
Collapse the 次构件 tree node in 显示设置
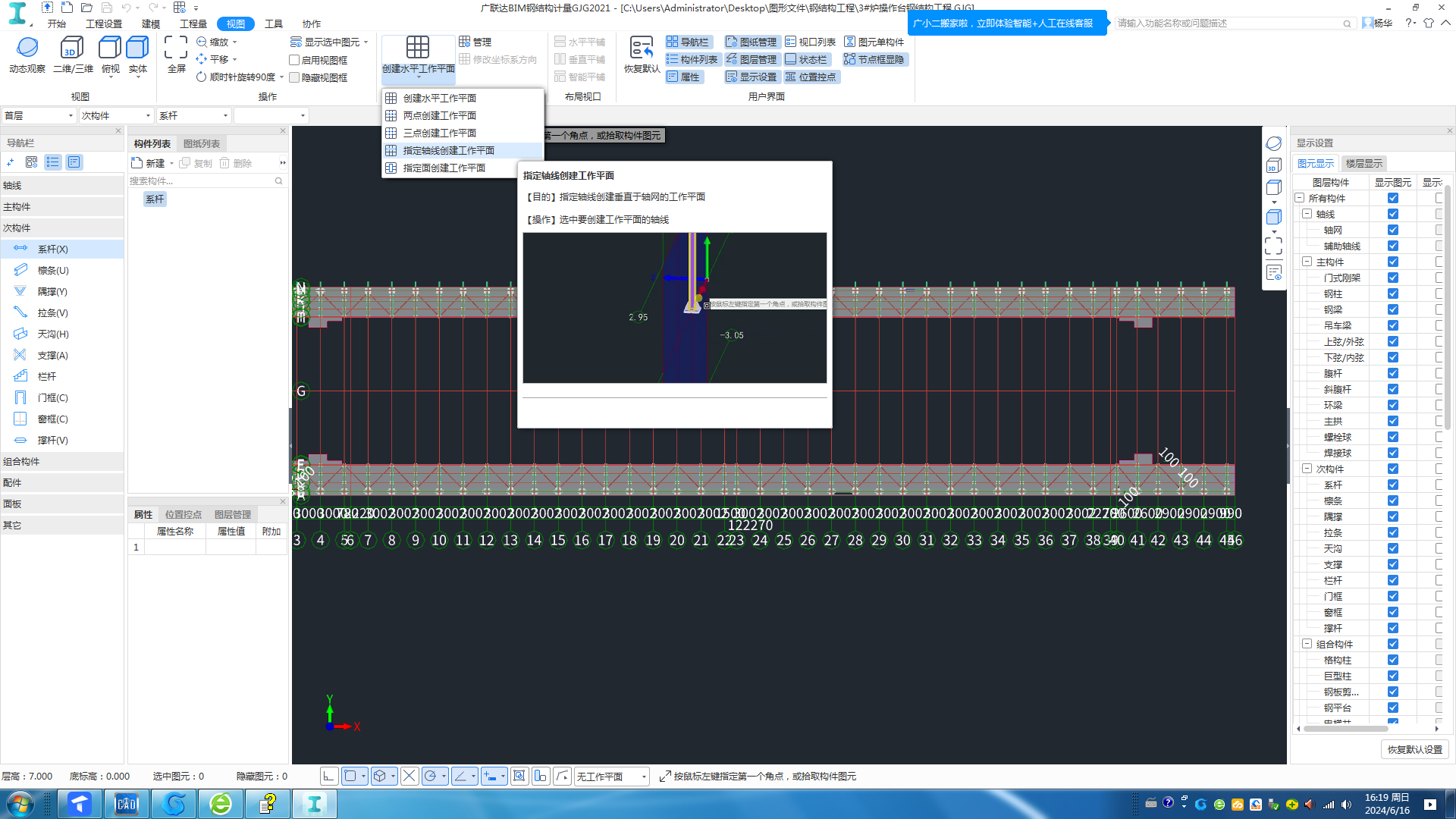1307,469
